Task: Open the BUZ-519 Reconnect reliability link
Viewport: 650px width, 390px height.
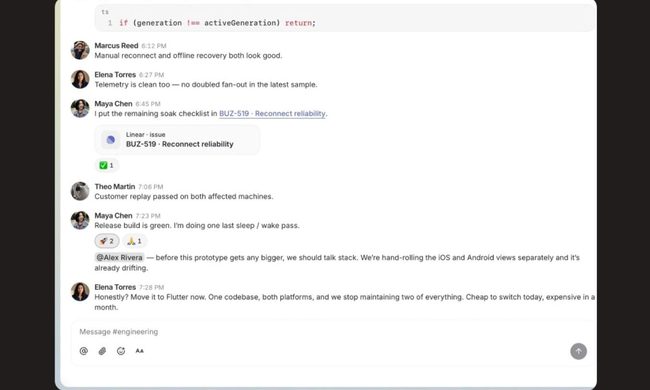Action: click(x=272, y=114)
